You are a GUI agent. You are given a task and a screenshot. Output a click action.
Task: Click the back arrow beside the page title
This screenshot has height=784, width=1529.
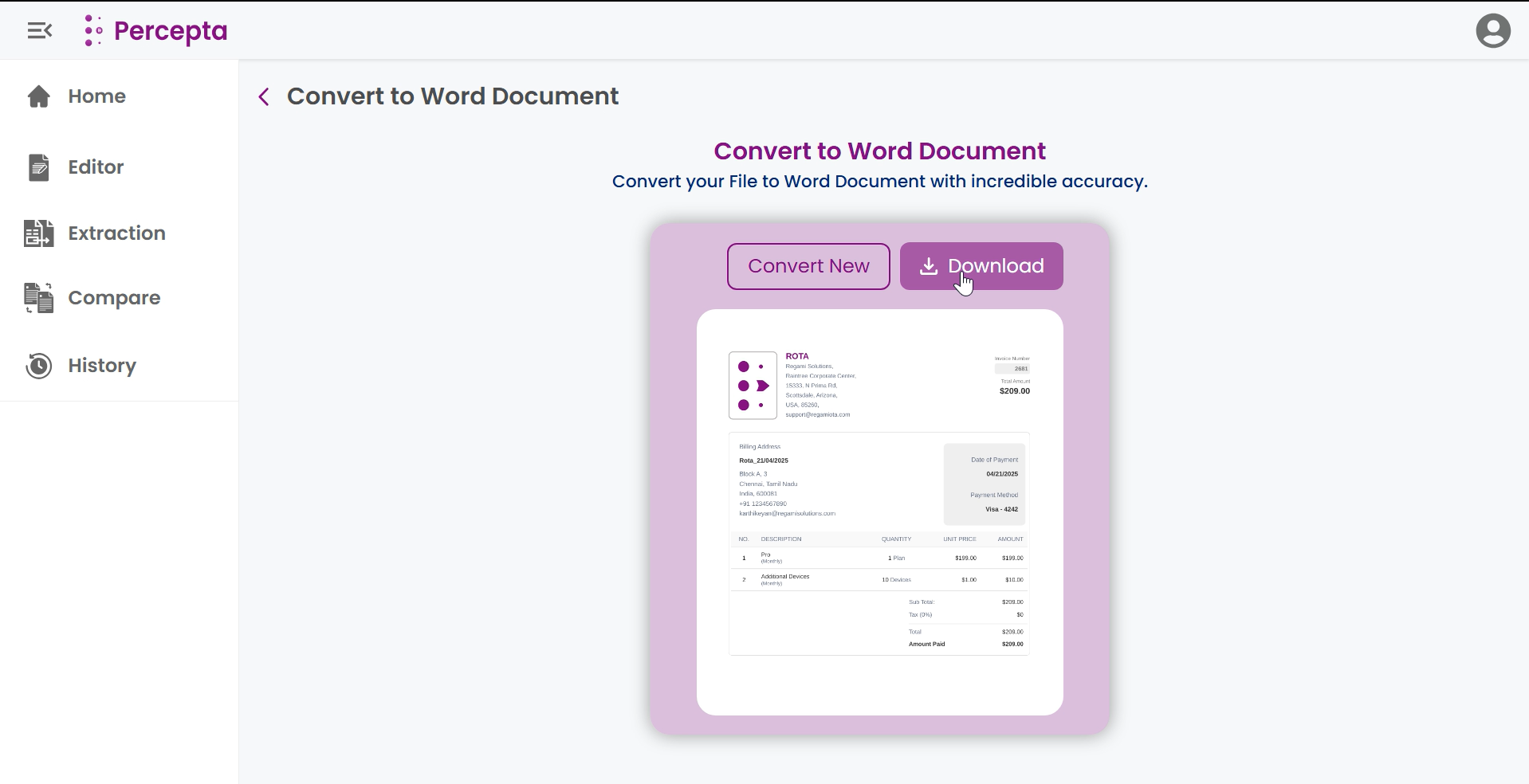pos(264,96)
